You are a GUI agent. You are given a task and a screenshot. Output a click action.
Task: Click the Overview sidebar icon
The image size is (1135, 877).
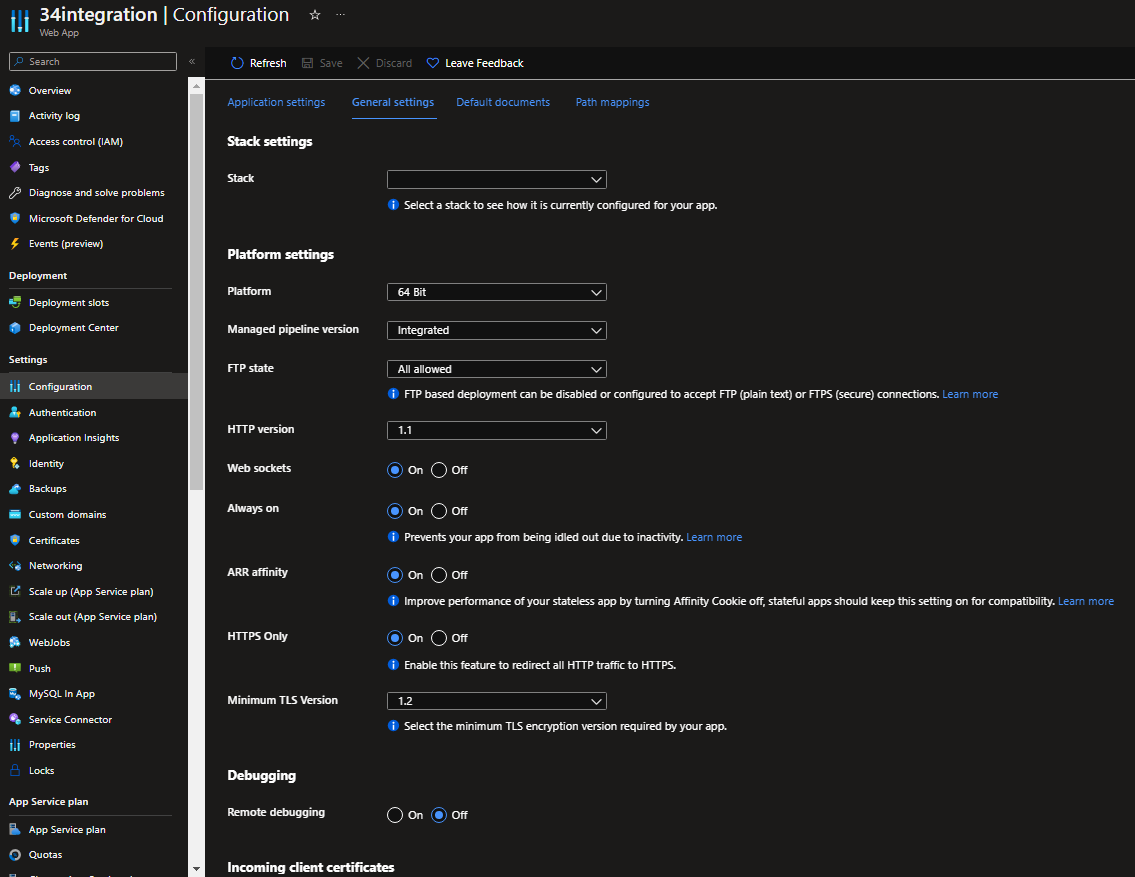14,90
